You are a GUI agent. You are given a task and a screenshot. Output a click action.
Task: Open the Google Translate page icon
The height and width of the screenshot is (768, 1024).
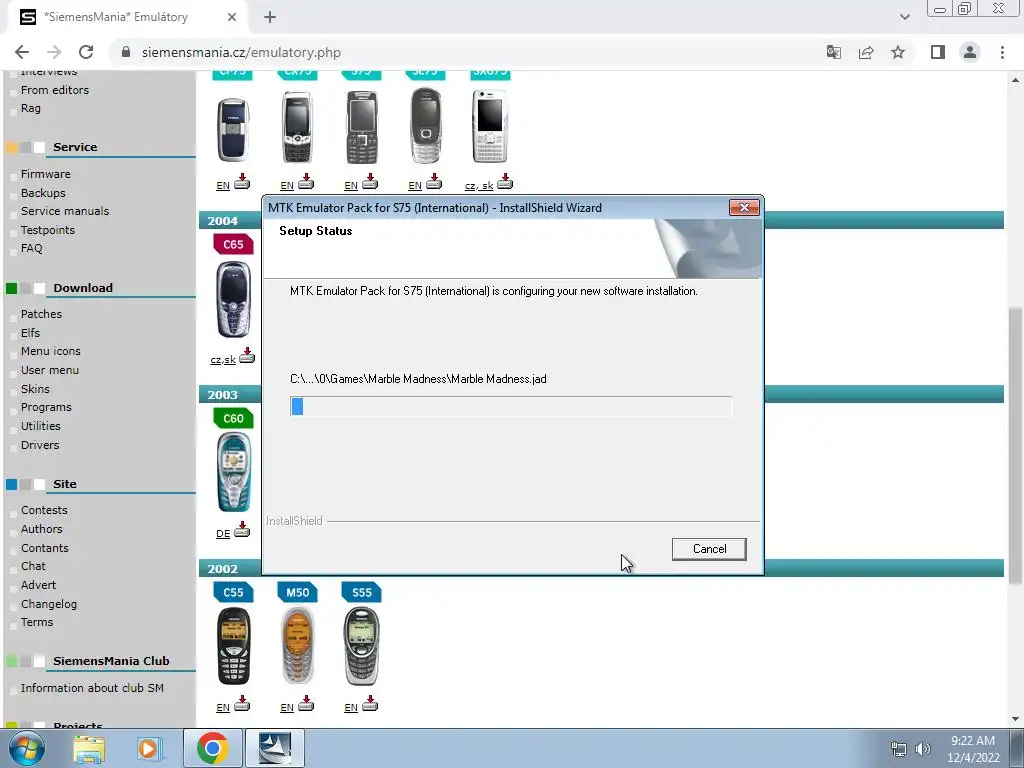click(x=833, y=52)
